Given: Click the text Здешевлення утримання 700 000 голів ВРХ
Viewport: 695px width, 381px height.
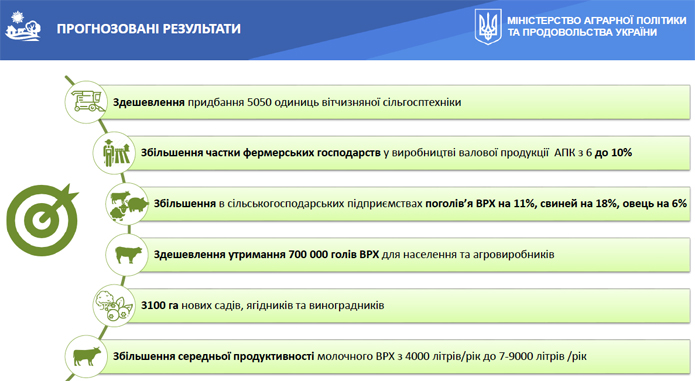Looking at the screenshot, I should pos(266,255).
